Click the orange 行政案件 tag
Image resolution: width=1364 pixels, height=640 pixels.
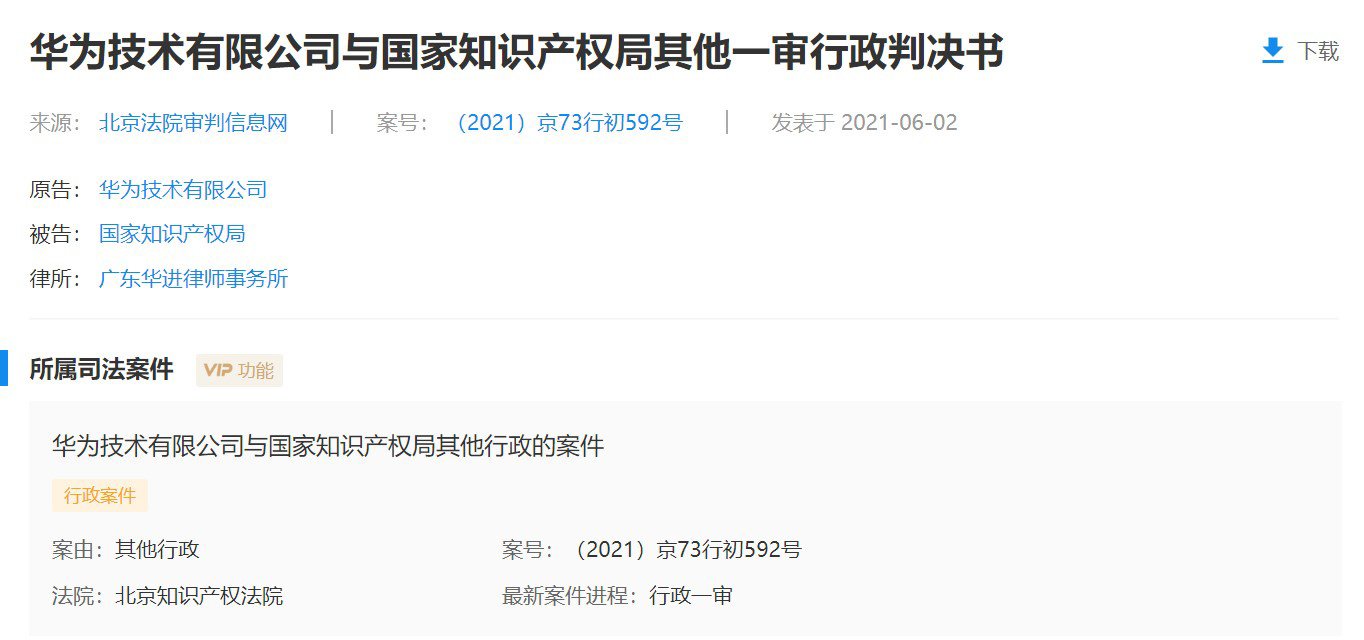tap(100, 496)
